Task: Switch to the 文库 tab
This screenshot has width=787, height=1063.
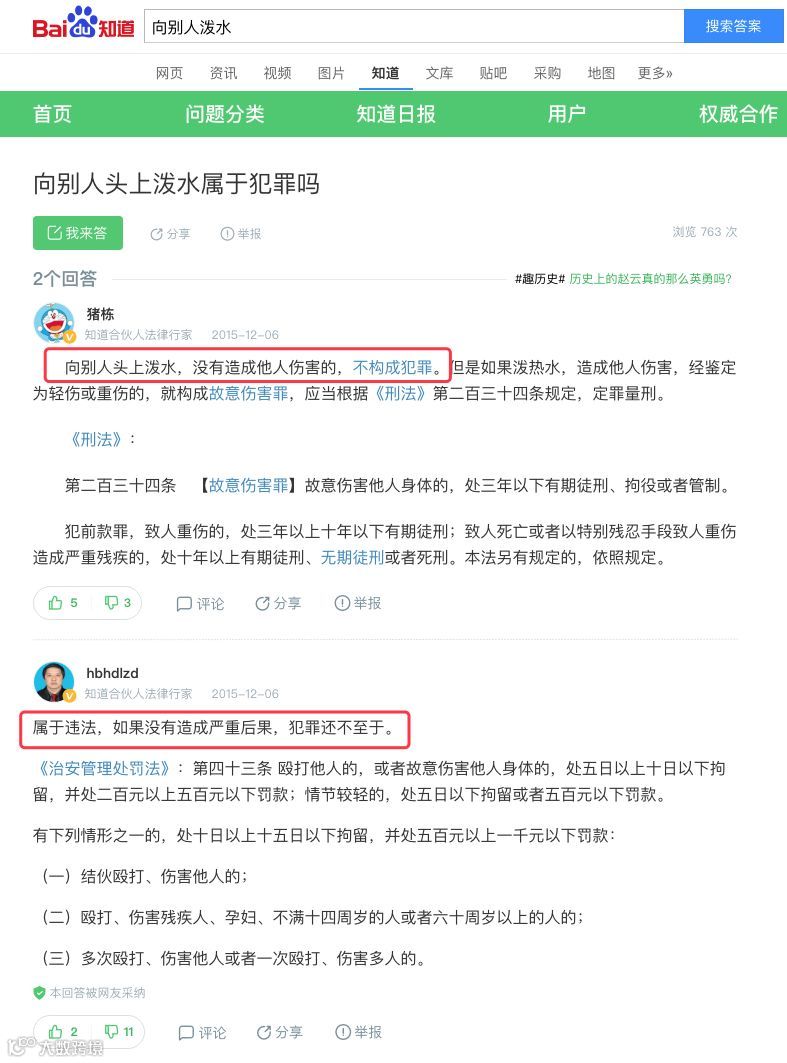Action: pos(439,73)
